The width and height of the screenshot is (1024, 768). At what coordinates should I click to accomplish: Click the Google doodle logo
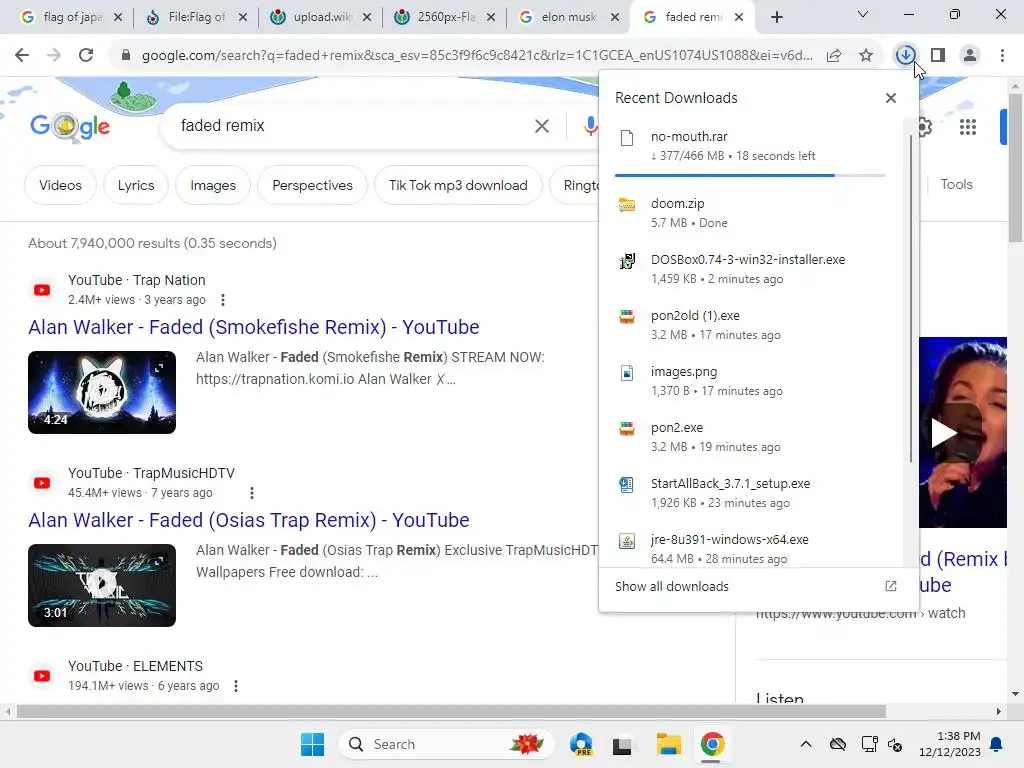click(70, 126)
